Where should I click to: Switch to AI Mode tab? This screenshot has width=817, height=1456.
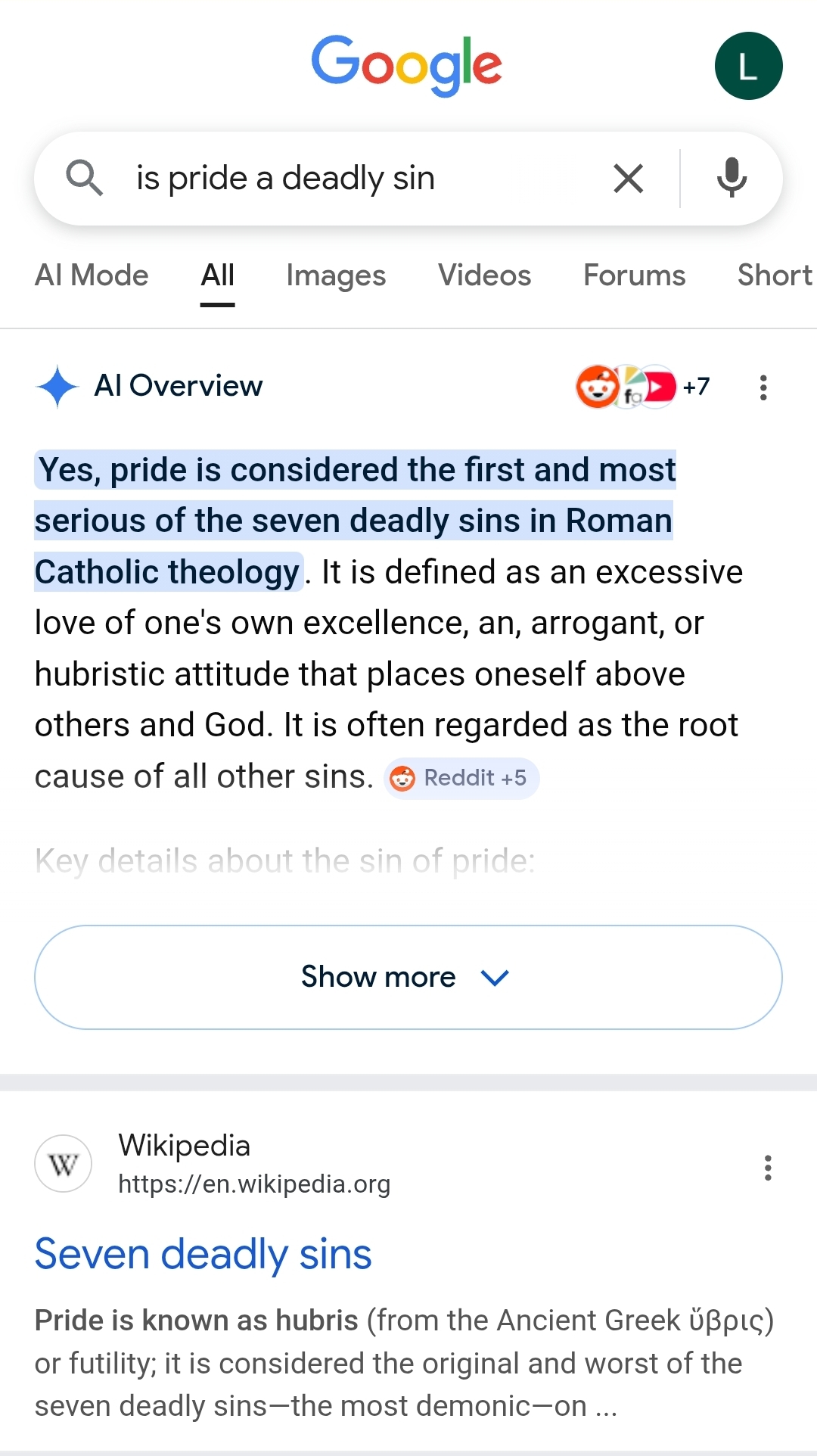92,275
